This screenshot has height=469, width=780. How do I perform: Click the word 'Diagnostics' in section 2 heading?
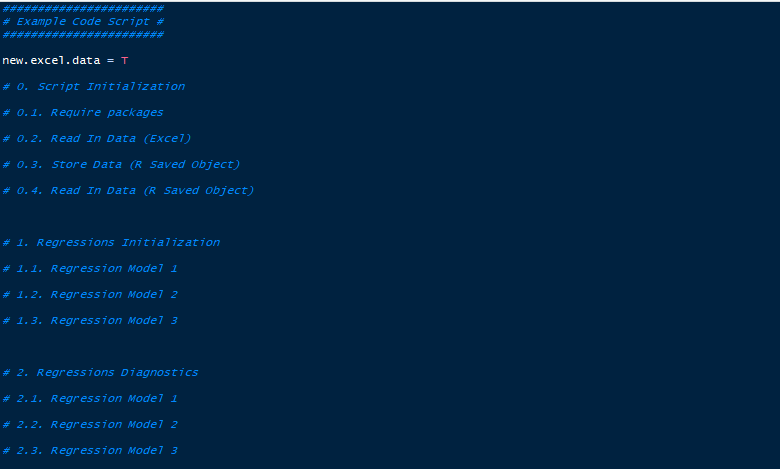pyautogui.click(x=159, y=373)
